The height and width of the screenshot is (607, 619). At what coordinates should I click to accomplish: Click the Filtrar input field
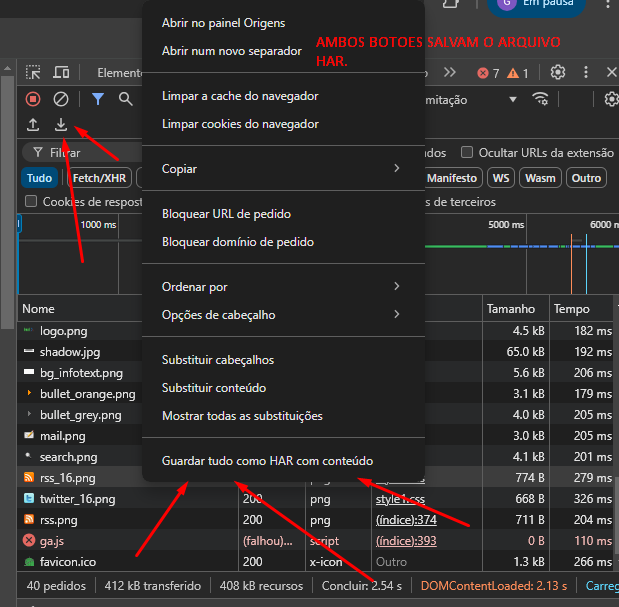click(x=82, y=152)
